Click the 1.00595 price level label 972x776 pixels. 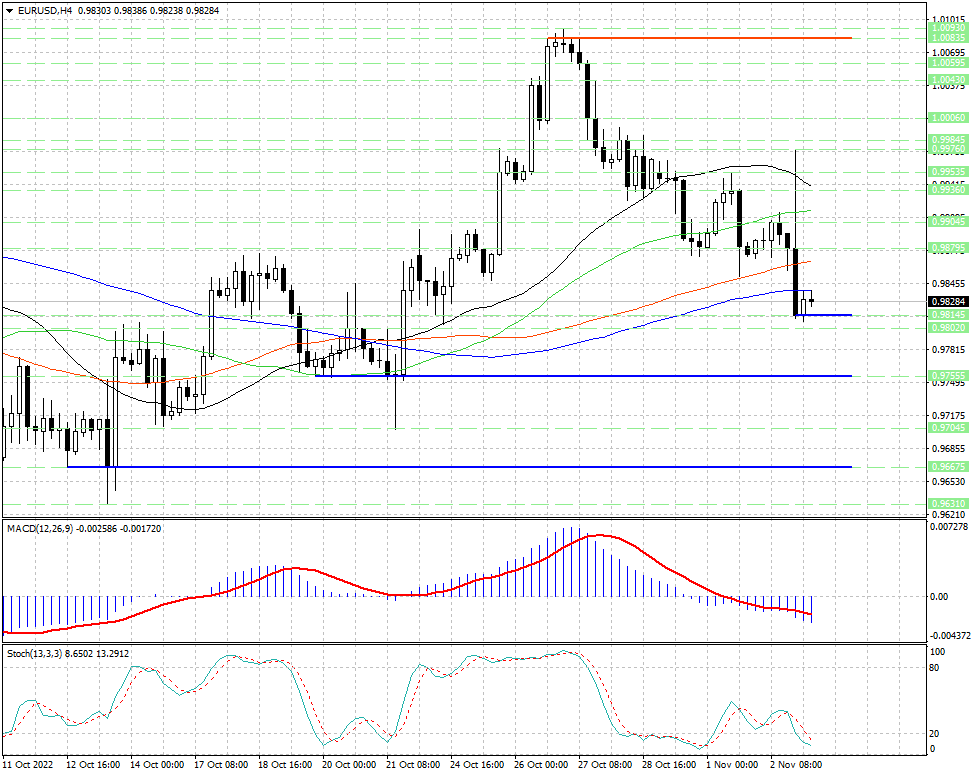click(x=948, y=63)
